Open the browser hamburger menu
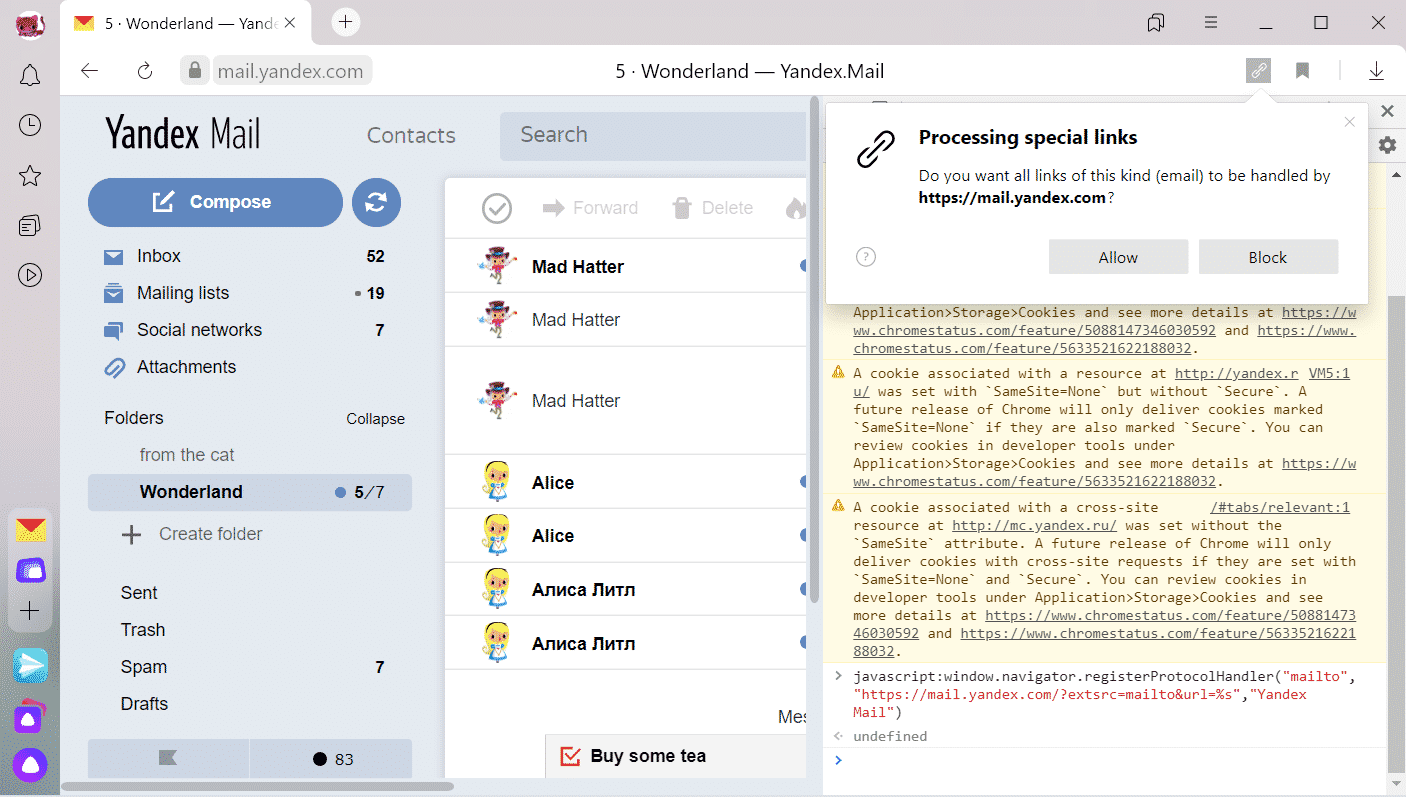This screenshot has width=1406, height=797. coord(1211,22)
